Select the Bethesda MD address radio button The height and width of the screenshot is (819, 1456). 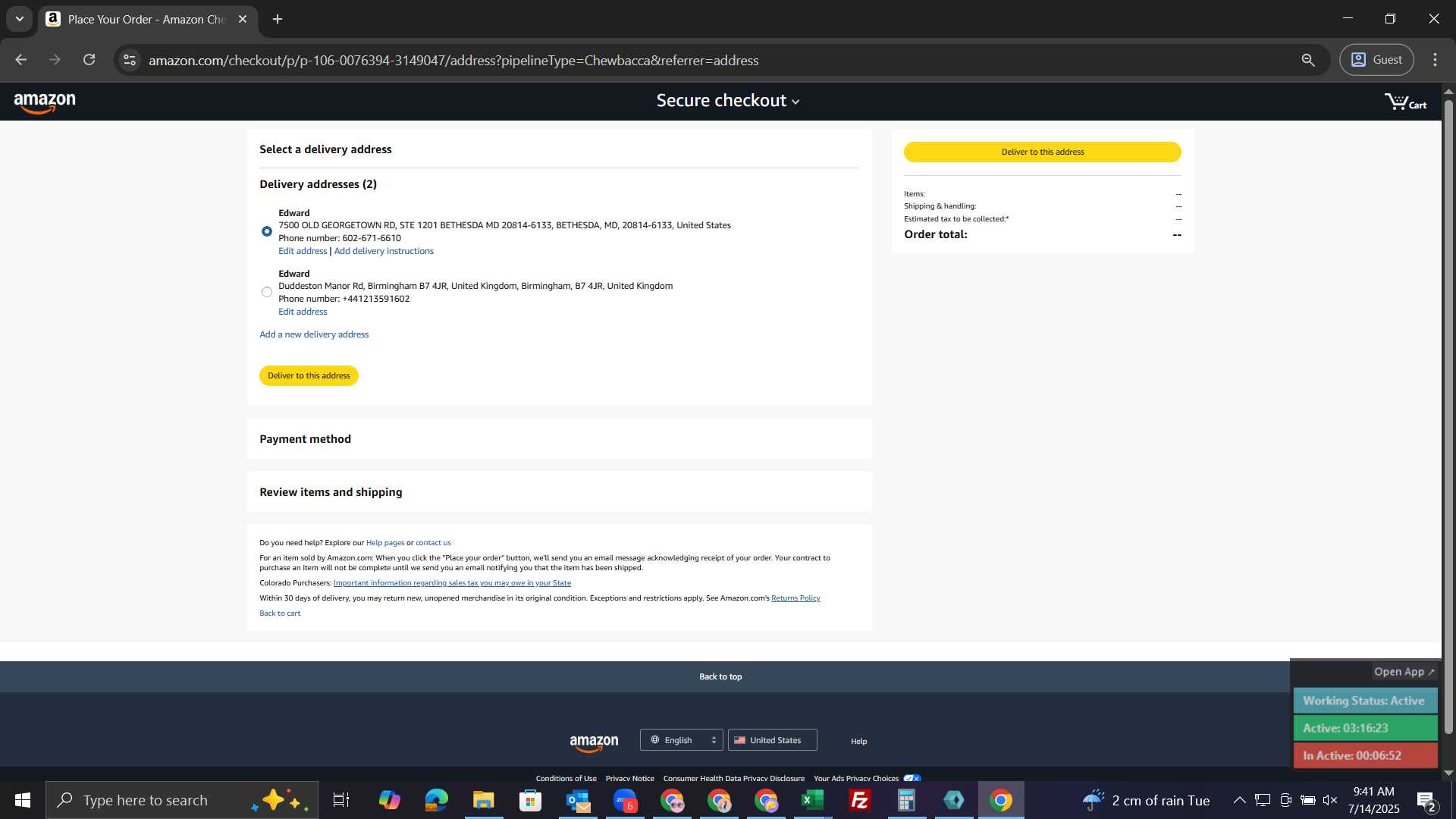267,231
